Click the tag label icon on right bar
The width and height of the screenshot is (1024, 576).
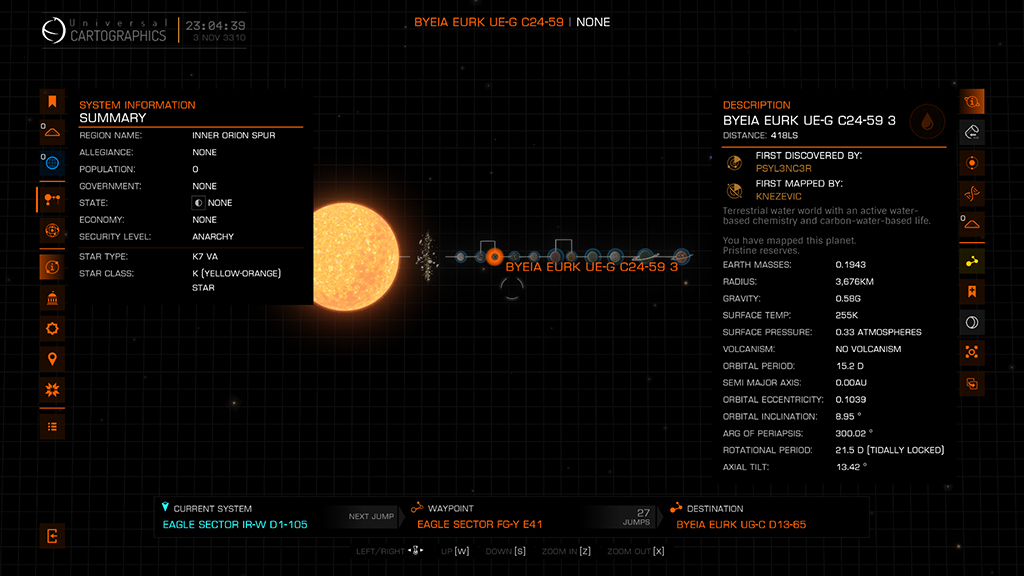click(x=972, y=132)
